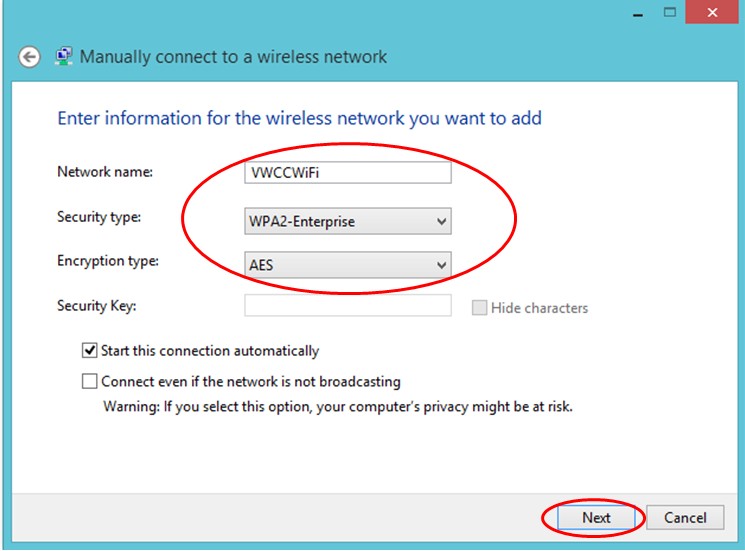Toggle Start this connection automatically checkbox
This screenshot has height=551, width=745.
(x=89, y=351)
